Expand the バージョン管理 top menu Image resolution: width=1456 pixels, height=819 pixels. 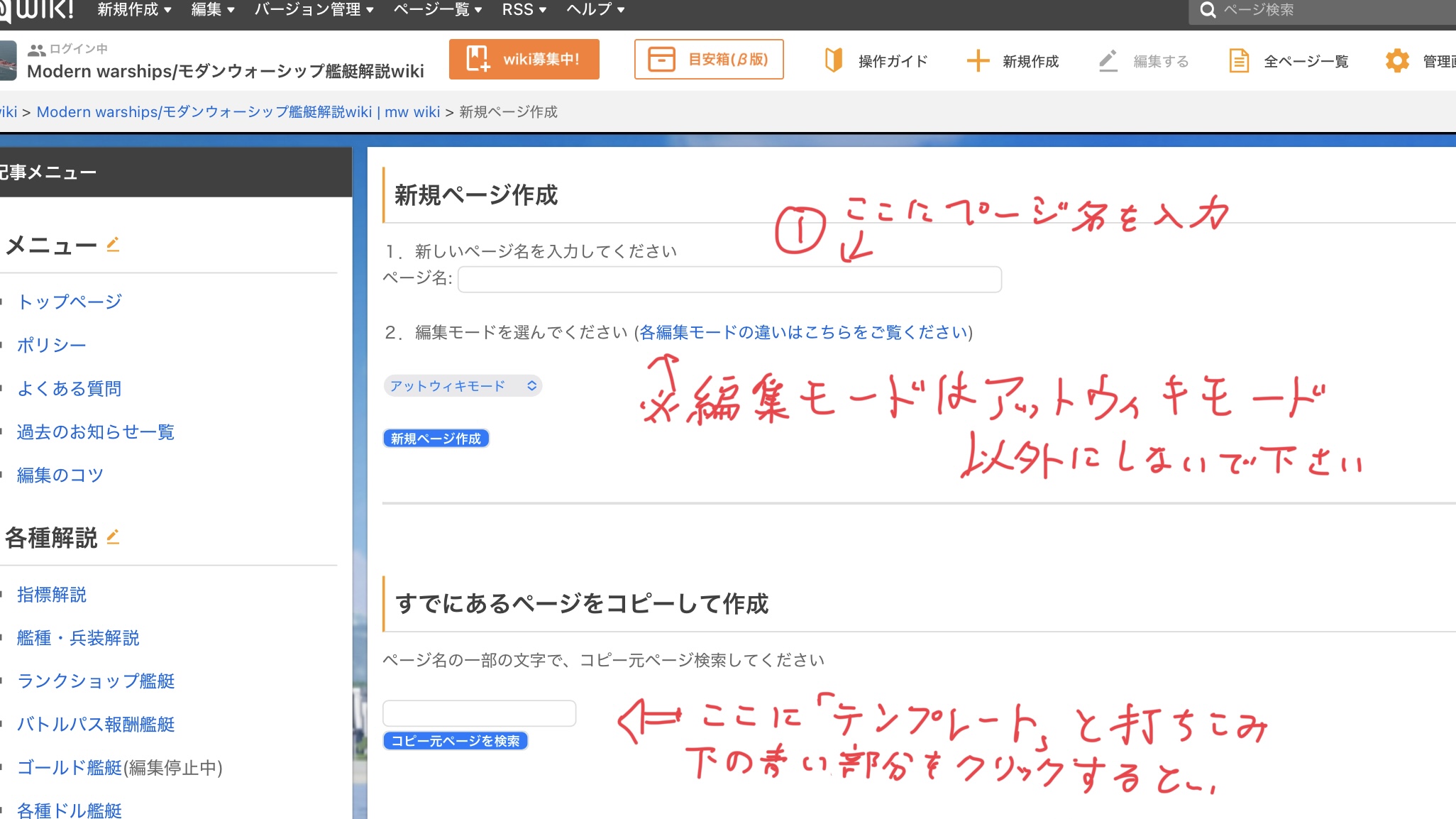(x=314, y=10)
